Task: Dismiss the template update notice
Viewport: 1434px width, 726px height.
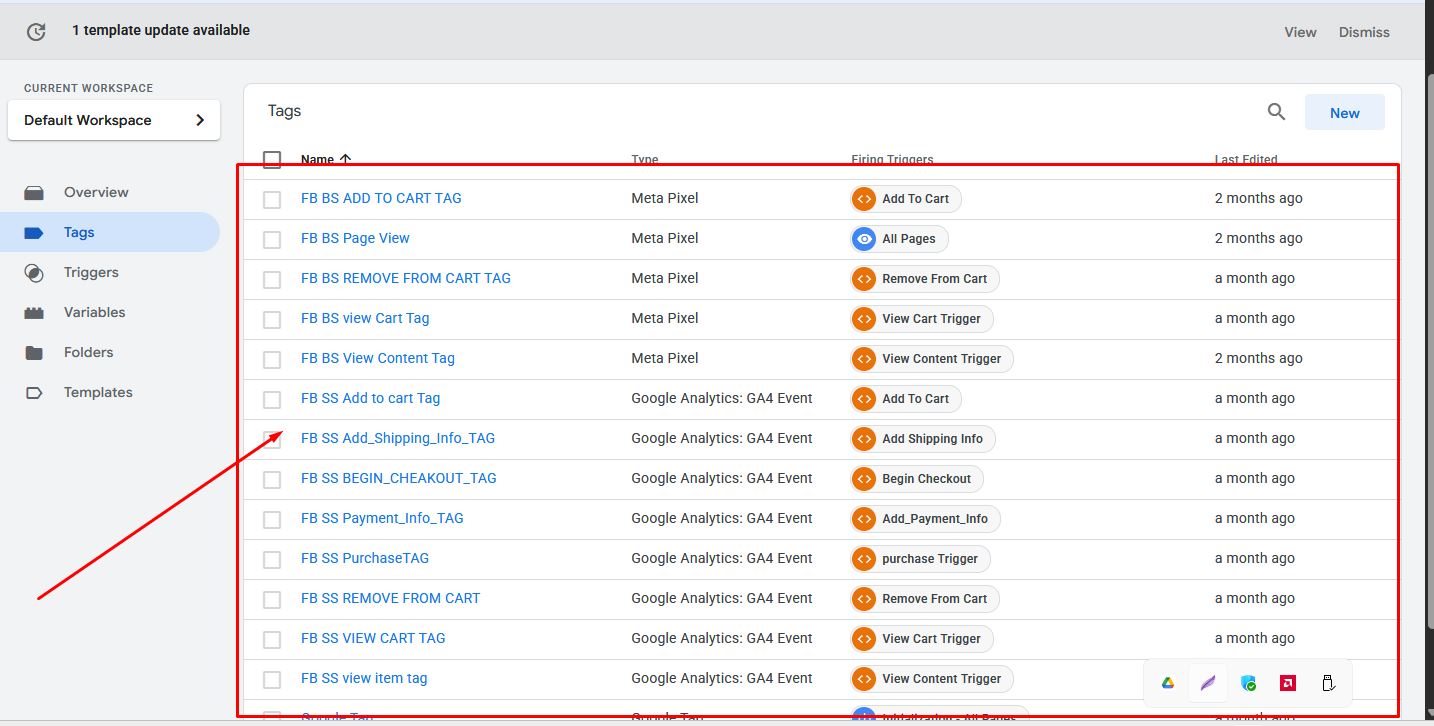Action: point(1364,32)
